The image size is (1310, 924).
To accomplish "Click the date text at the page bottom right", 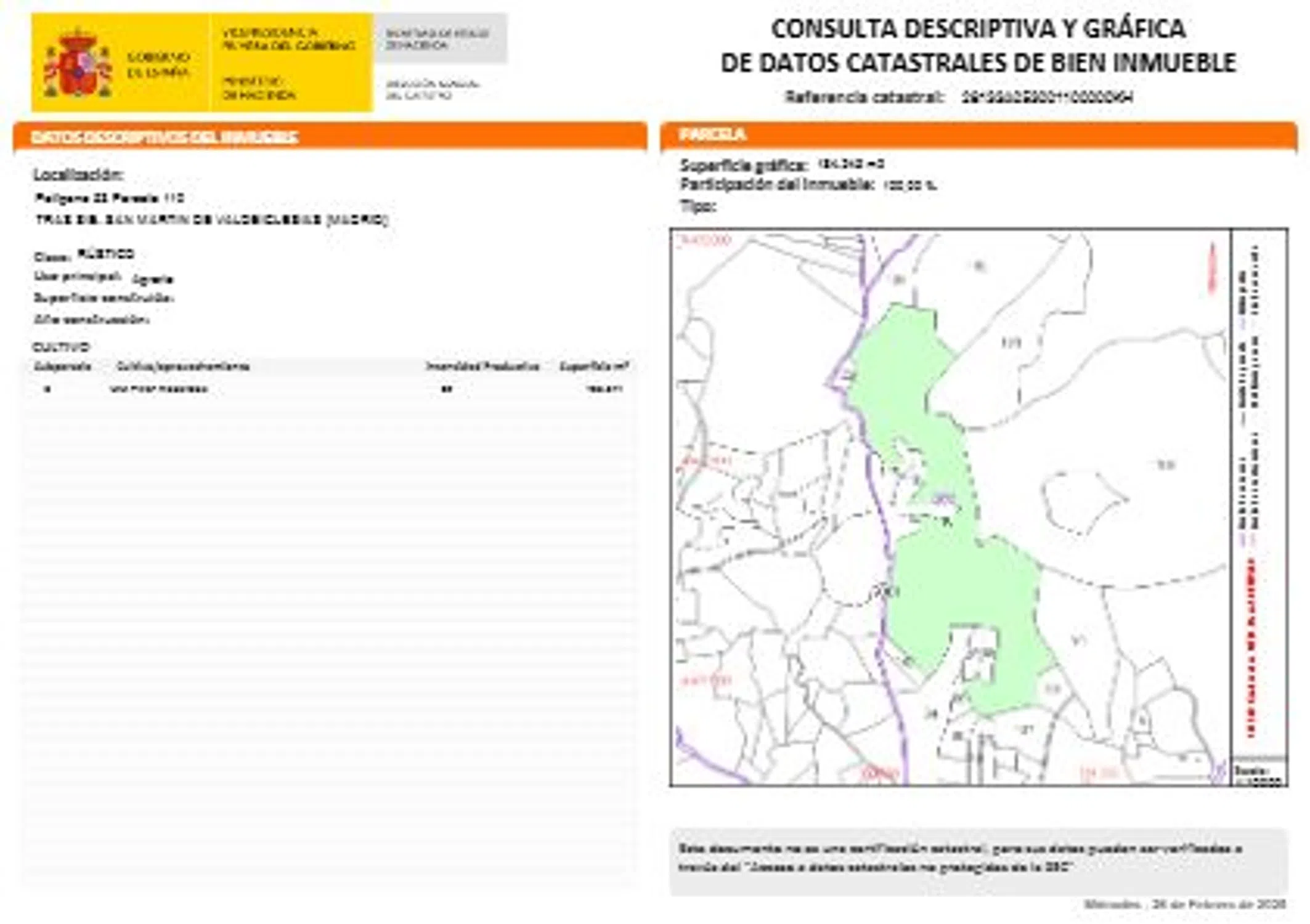I will 1185,904.
